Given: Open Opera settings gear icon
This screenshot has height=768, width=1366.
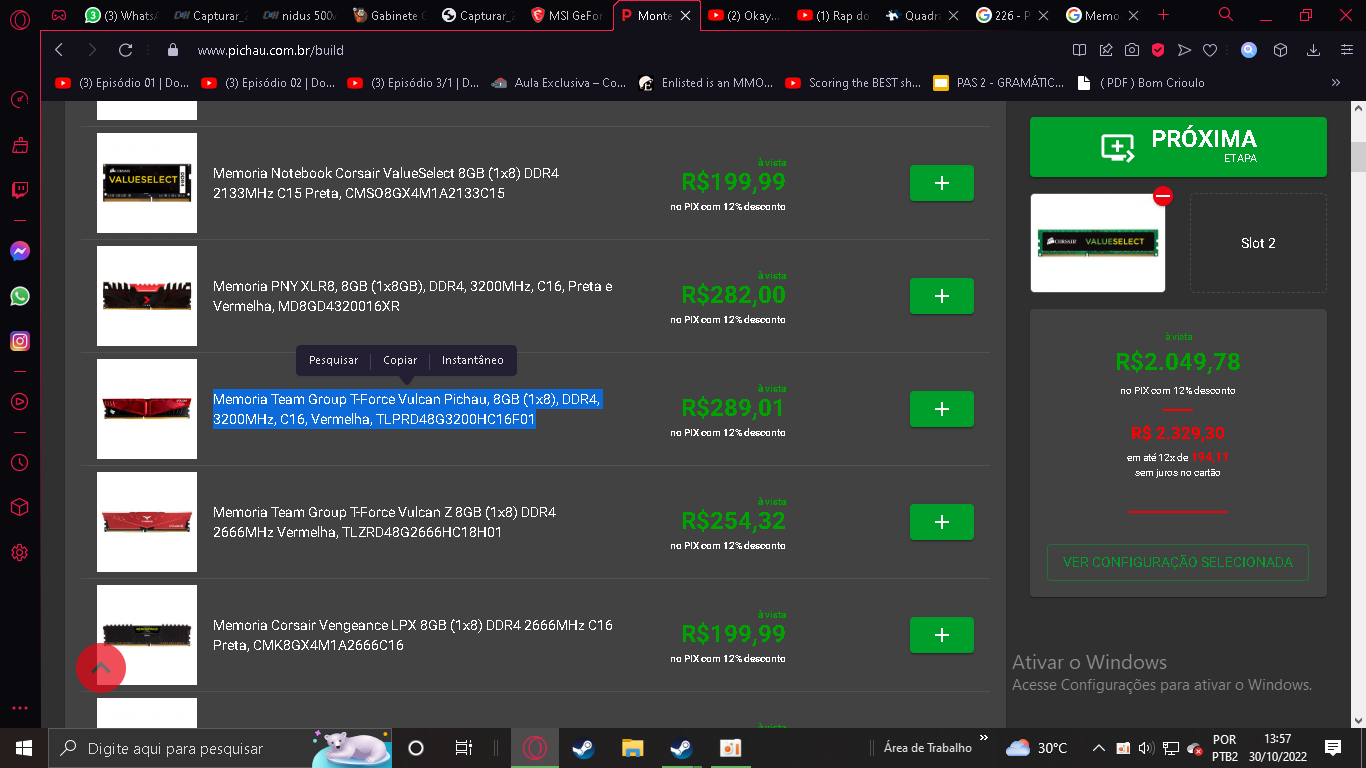Looking at the screenshot, I should (x=19, y=552).
